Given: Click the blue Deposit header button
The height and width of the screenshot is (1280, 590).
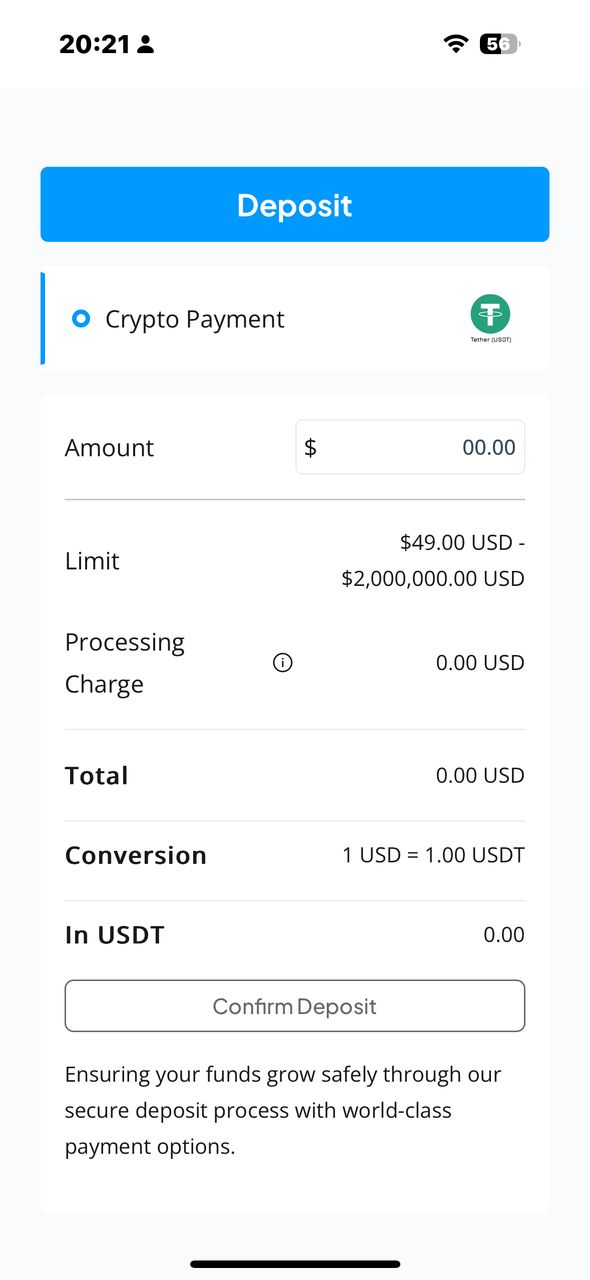Looking at the screenshot, I should pos(295,204).
